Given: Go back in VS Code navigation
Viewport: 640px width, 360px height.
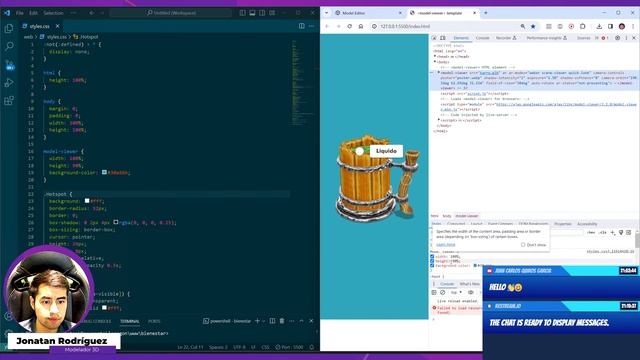Looking at the screenshot, I should 91,13.
